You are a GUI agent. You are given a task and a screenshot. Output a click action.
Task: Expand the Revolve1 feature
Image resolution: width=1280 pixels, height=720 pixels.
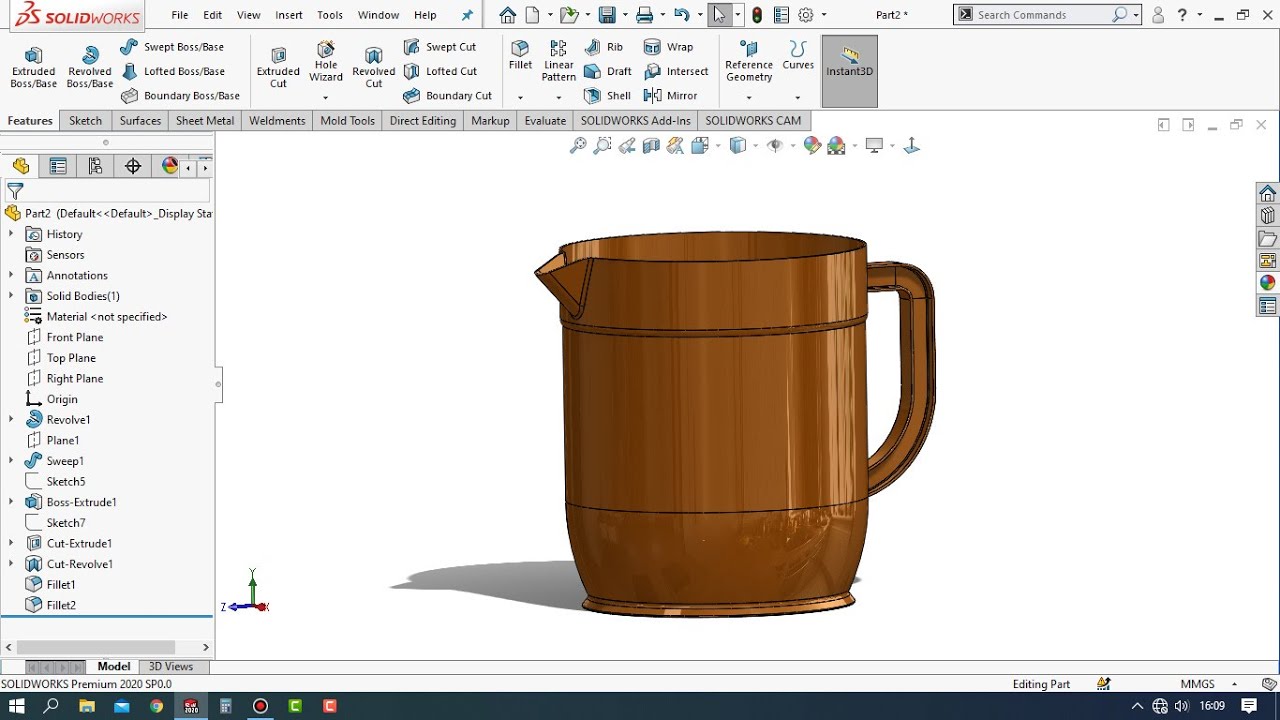11,419
